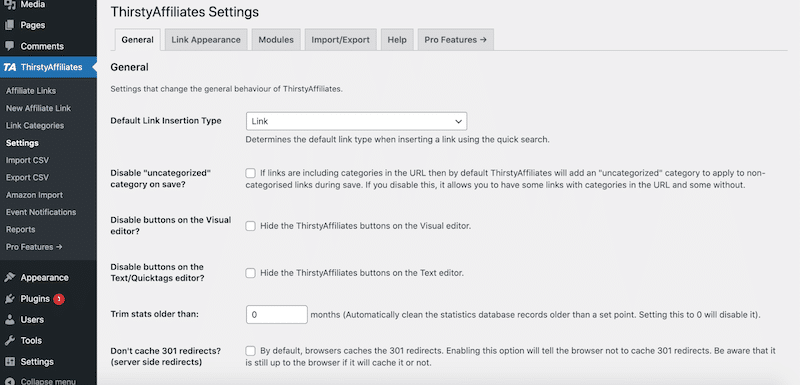Open the Import/Export tab
800x385 pixels.
pos(341,40)
